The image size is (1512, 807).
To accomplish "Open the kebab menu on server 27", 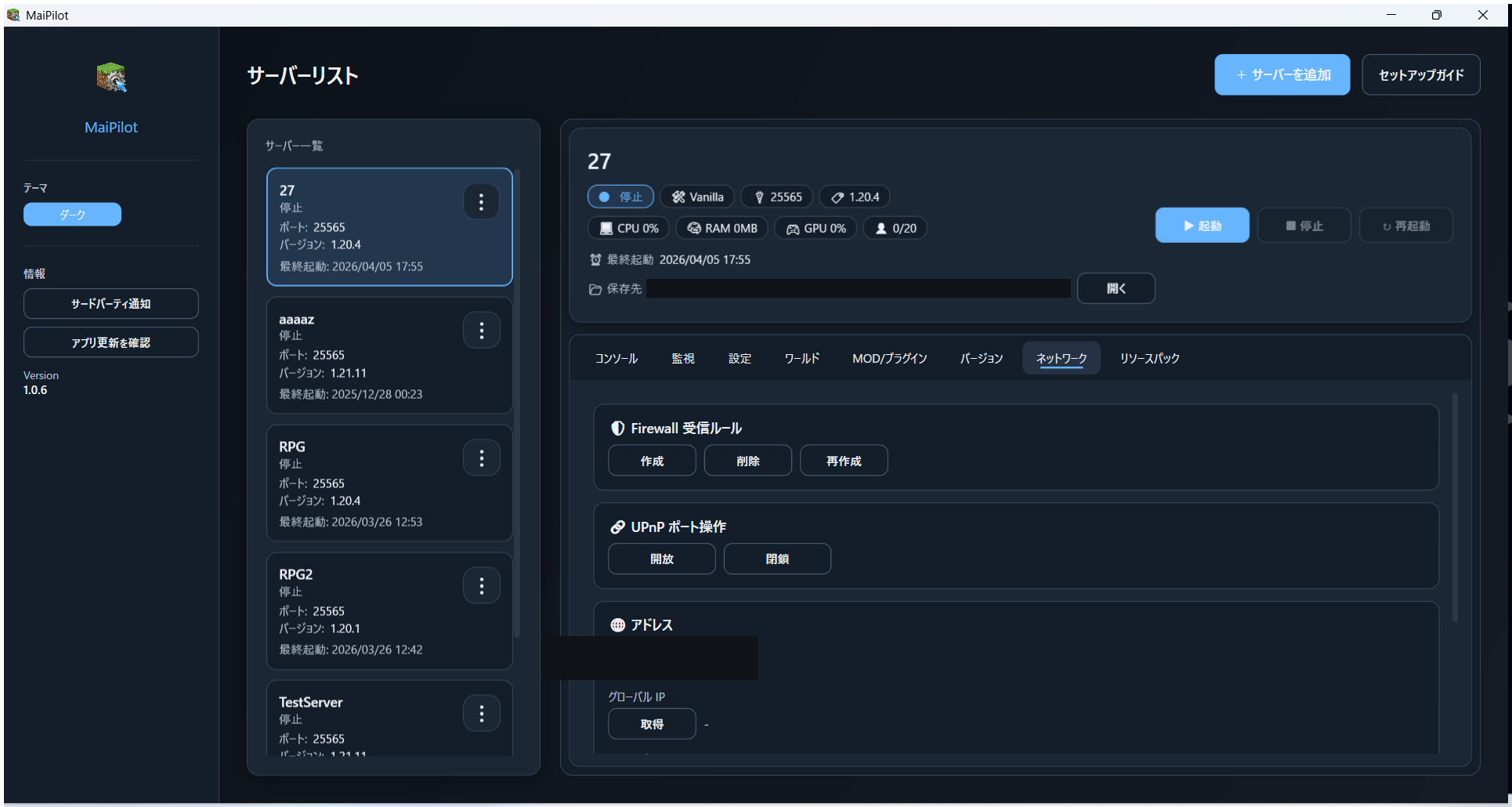I will (x=481, y=201).
